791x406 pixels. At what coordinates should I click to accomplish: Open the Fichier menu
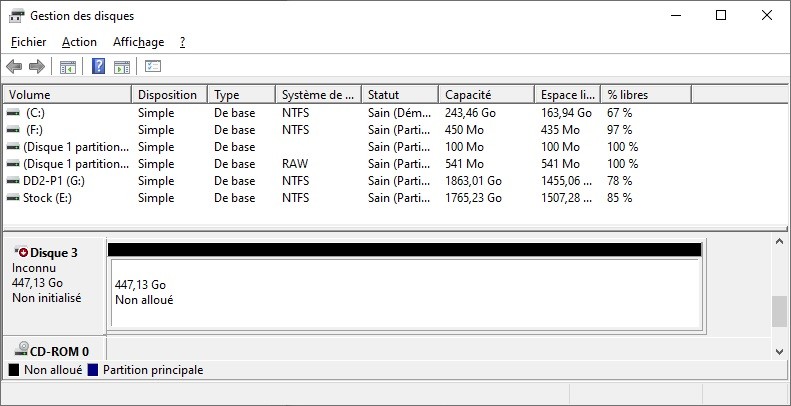click(x=28, y=42)
